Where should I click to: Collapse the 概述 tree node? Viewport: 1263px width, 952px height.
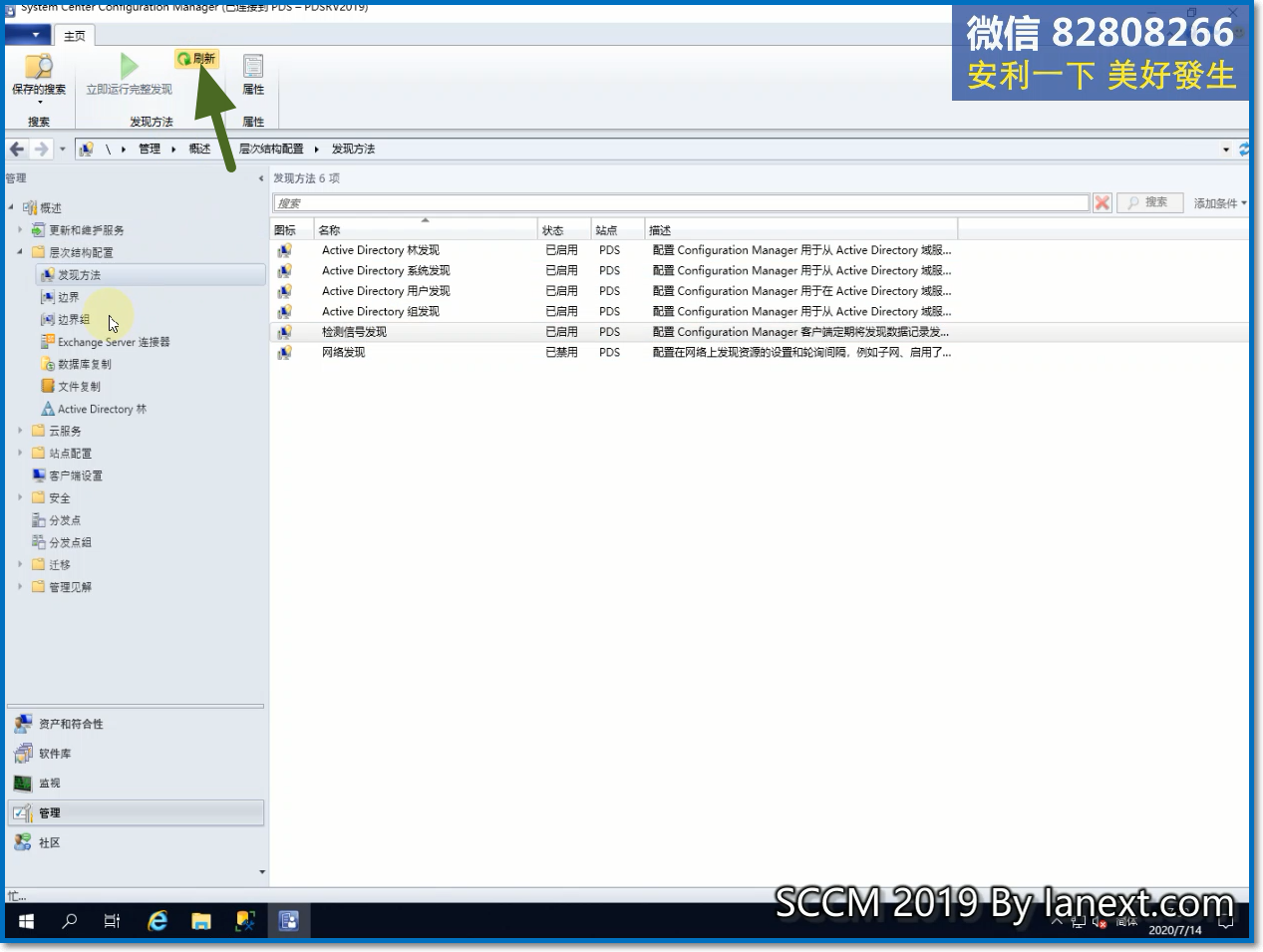11,207
